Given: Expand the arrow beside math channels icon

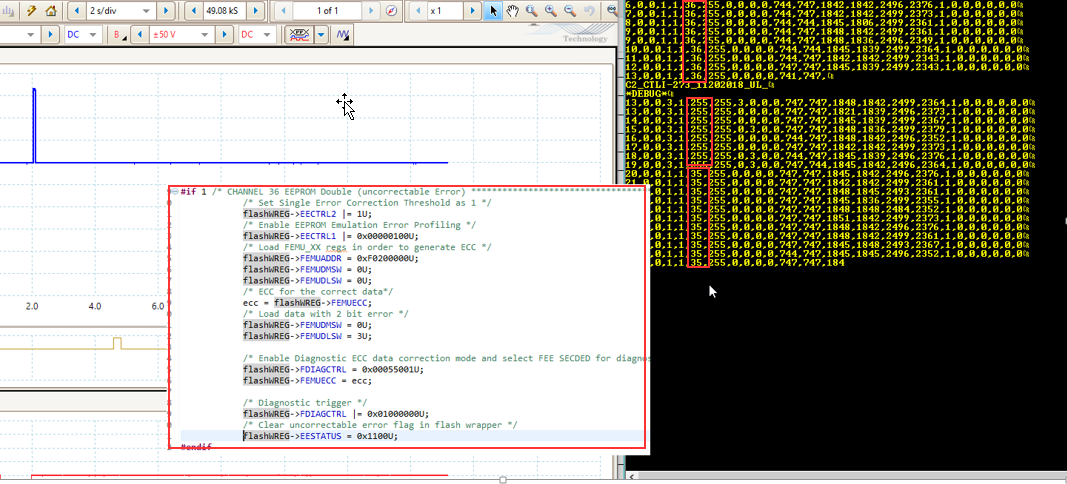Looking at the screenshot, I should [321, 35].
